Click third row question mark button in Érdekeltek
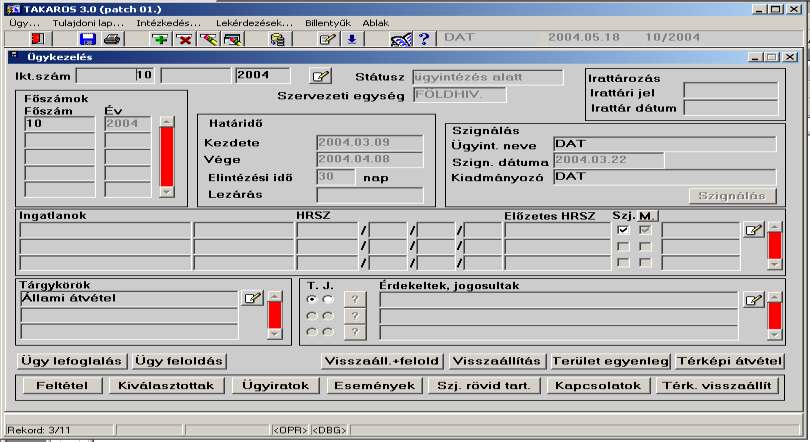This screenshot has height=442, width=810. [355, 332]
